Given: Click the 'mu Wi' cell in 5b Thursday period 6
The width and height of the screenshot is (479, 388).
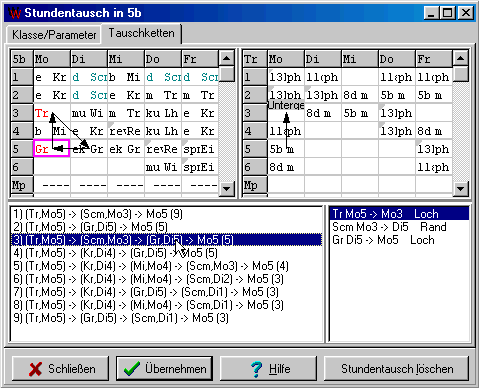Looking at the screenshot, I should point(163,167).
